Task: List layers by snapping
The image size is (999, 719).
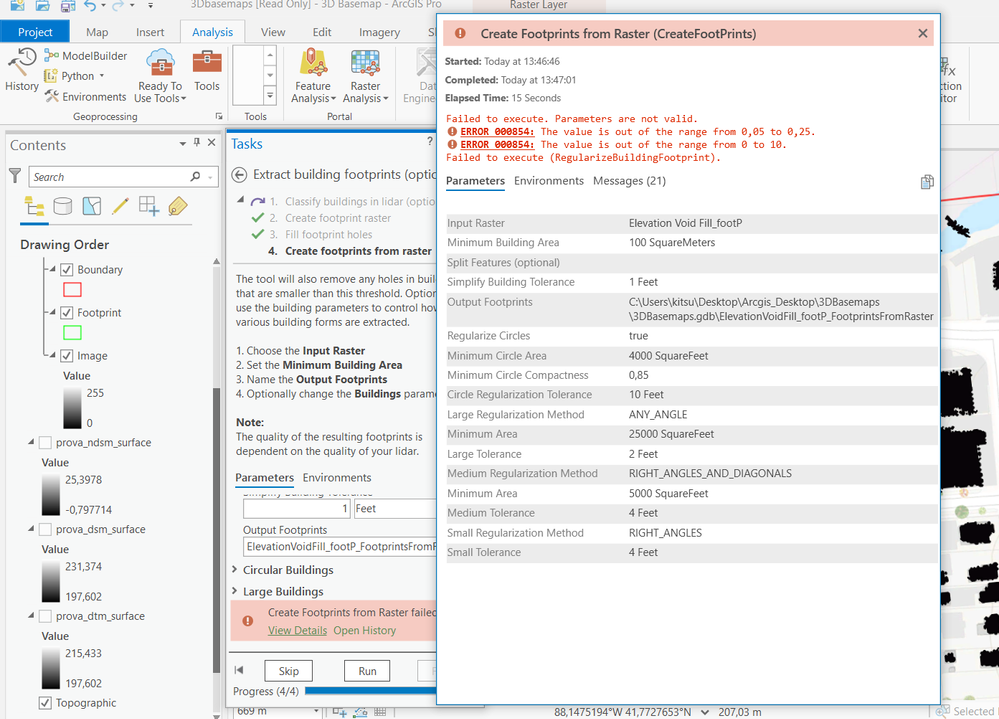Action: click(149, 206)
